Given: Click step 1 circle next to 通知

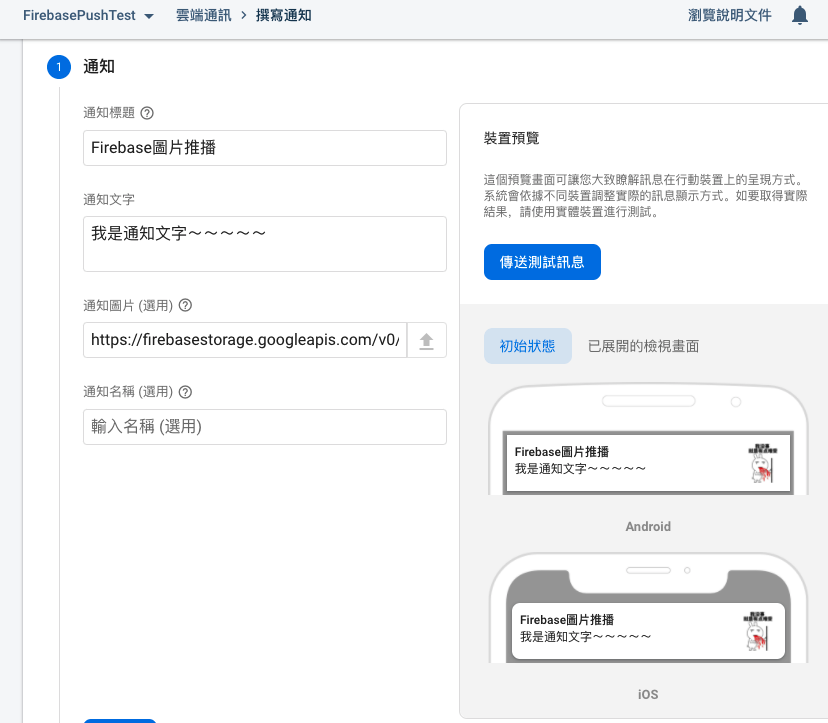Looking at the screenshot, I should [59, 67].
